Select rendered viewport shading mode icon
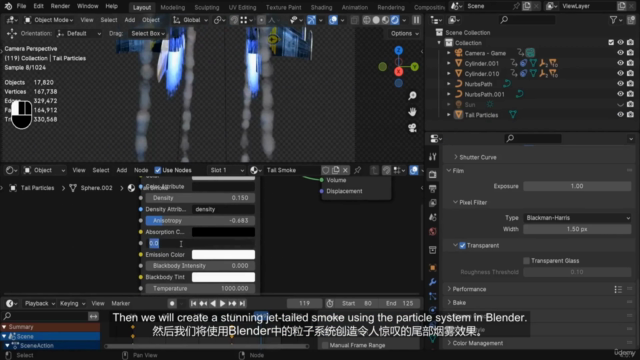The height and width of the screenshot is (360, 640). pyautogui.click(x=395, y=20)
